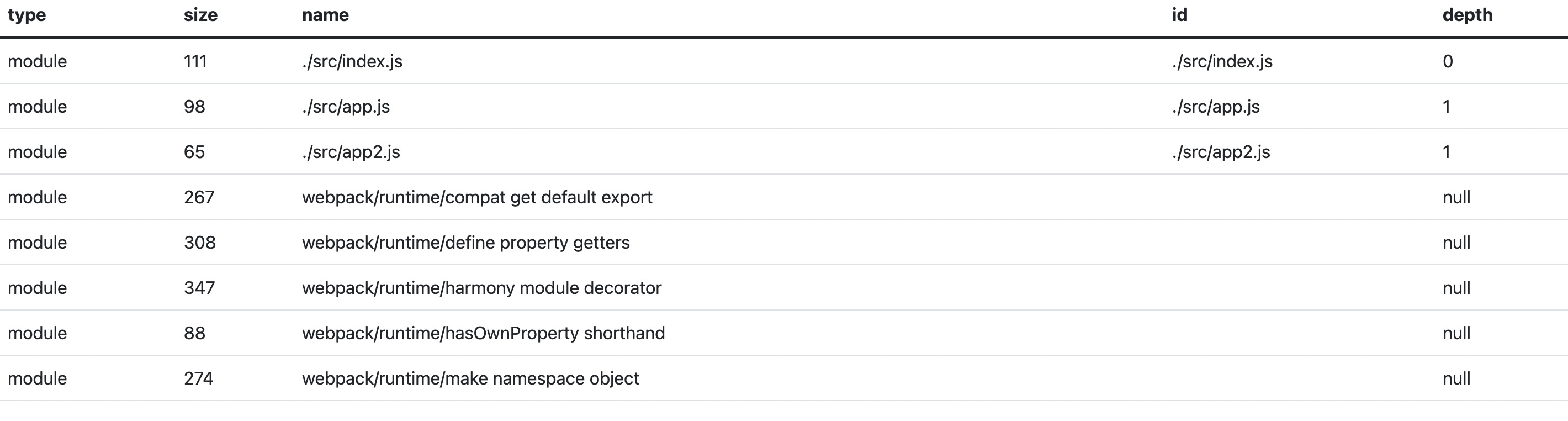Click the ./src/index.js id cell
The image size is (1568, 421).
[1222, 61]
